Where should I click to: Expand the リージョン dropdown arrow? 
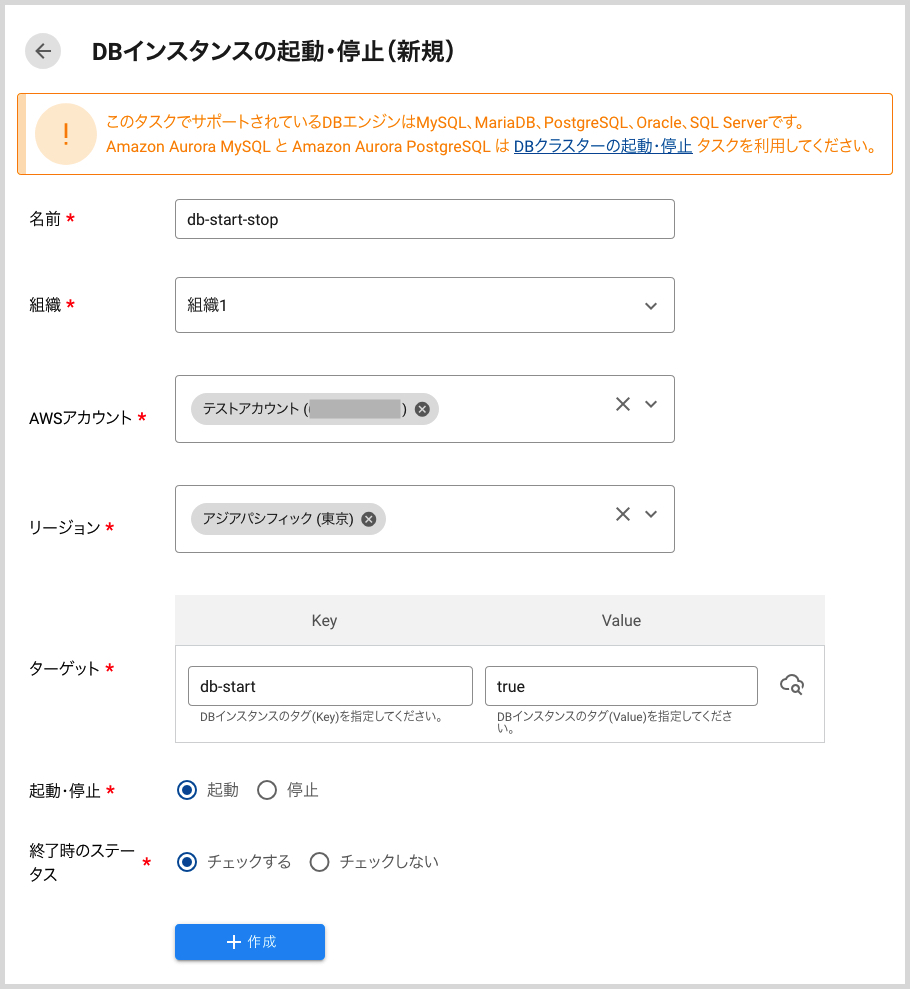click(x=651, y=514)
